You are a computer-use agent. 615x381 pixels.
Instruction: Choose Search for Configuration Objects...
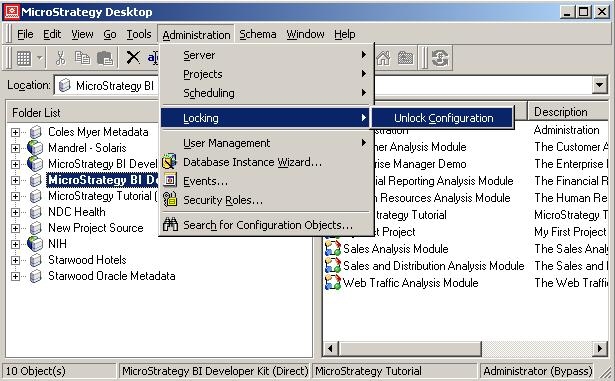pos(265,225)
